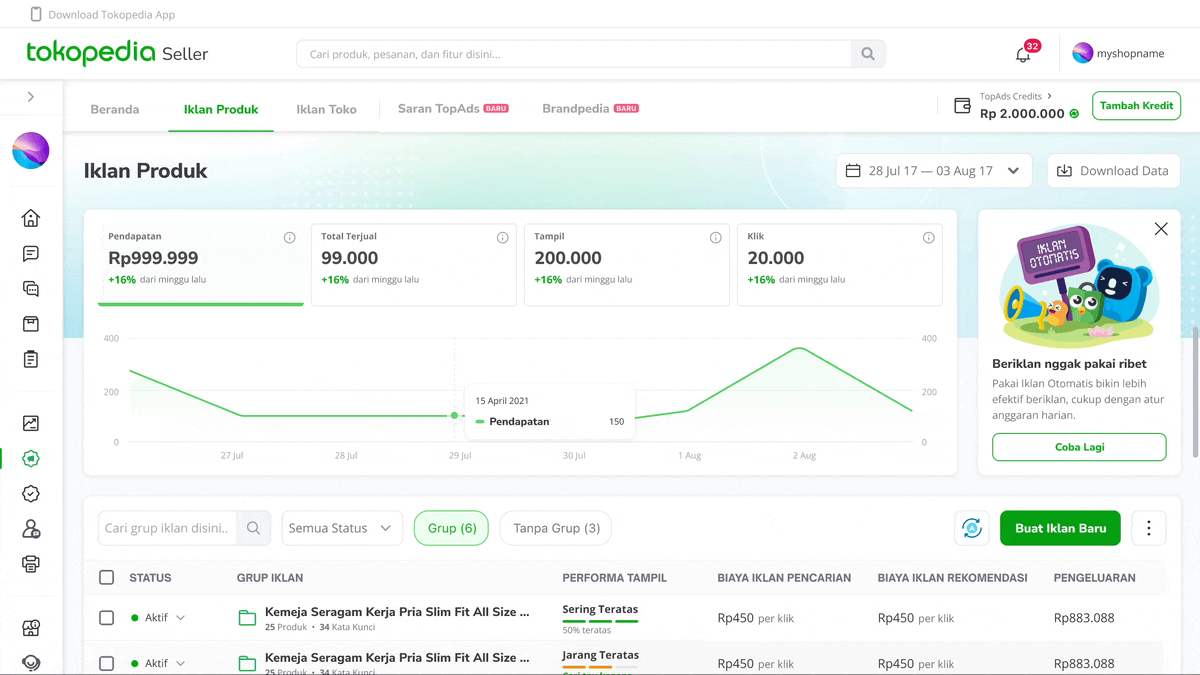The image size is (1200, 675).
Task: Open the single chat message sidebar icon
Action: 31,254
